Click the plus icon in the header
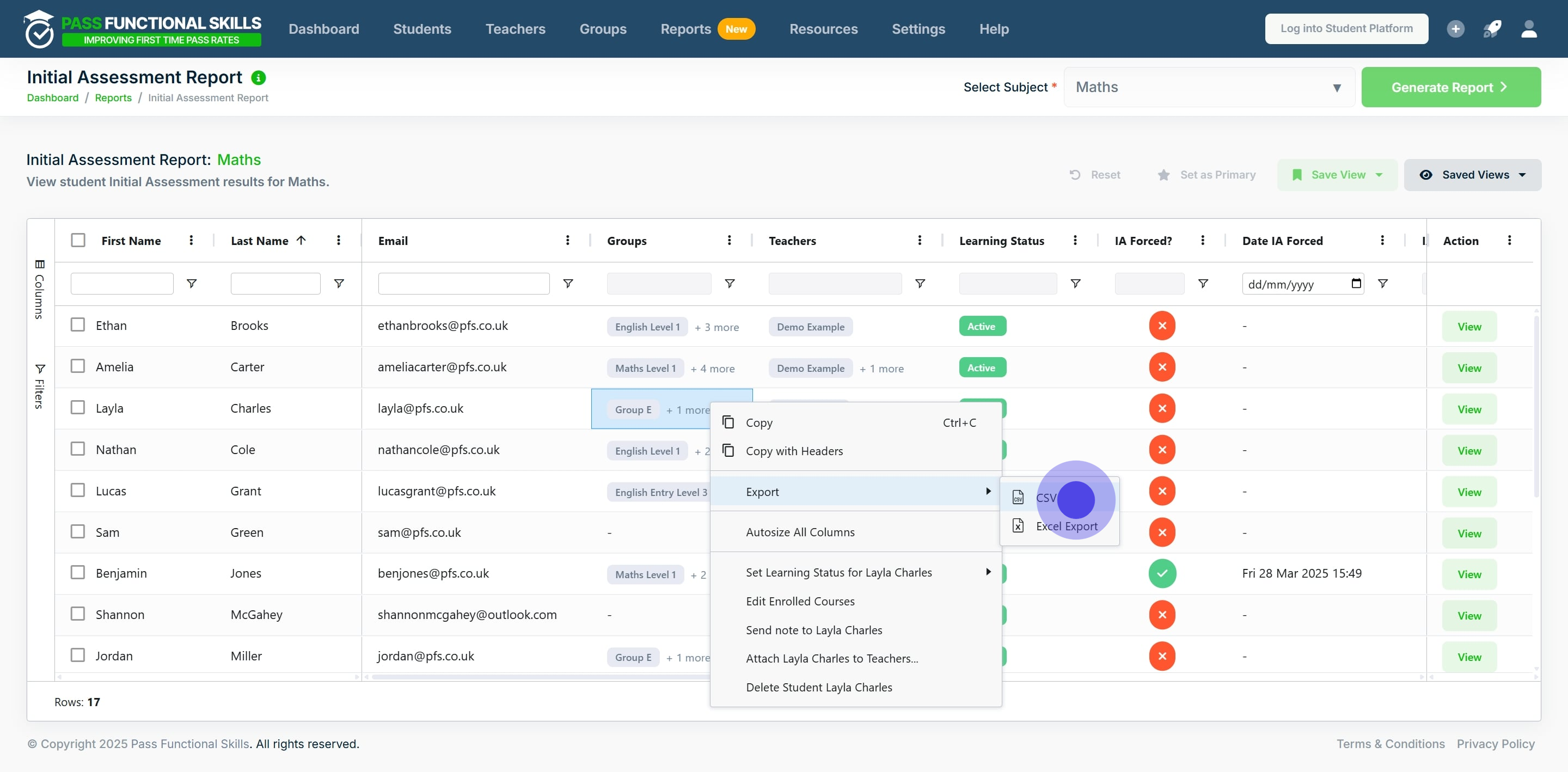 (x=1455, y=29)
